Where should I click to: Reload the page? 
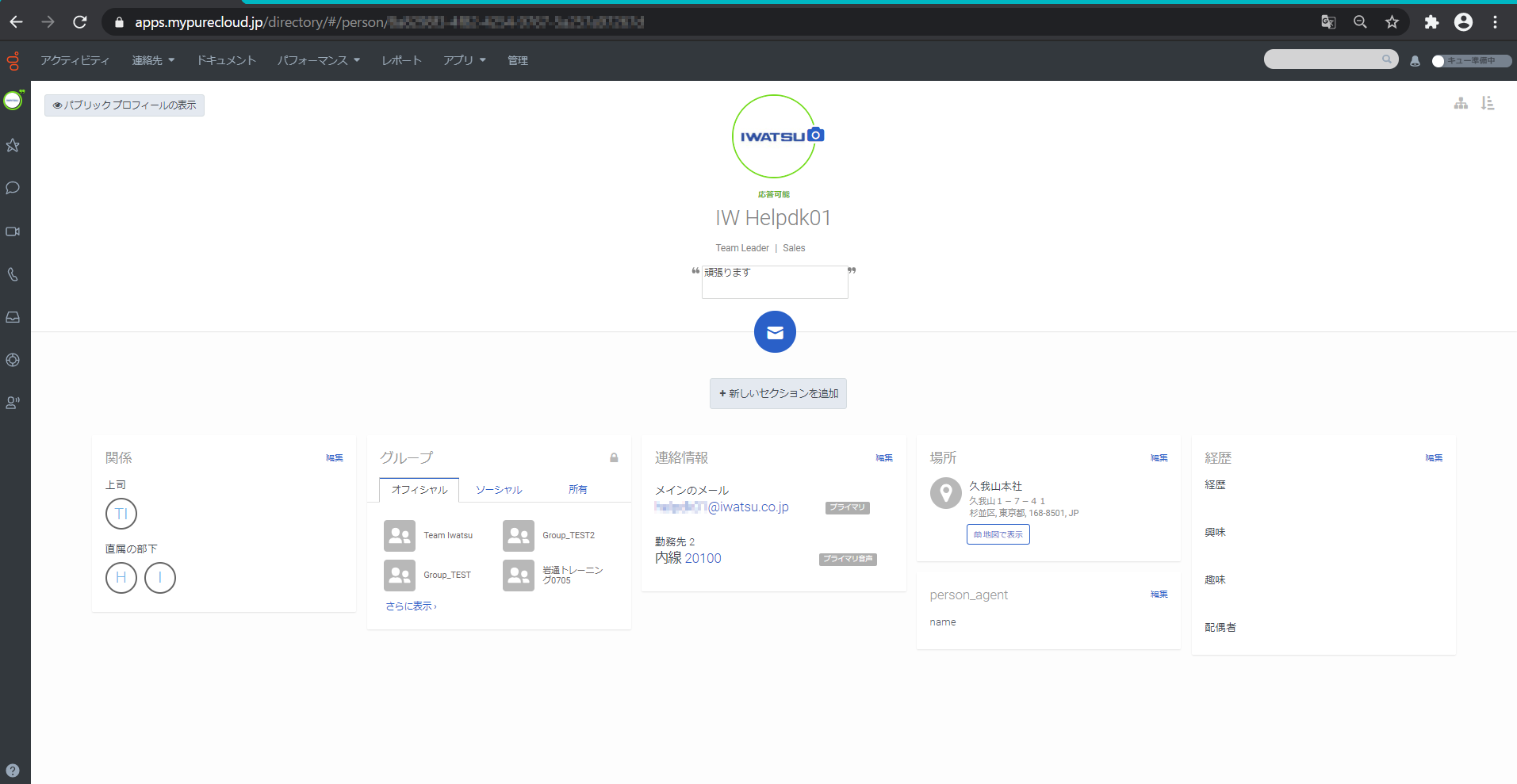pyautogui.click(x=80, y=22)
